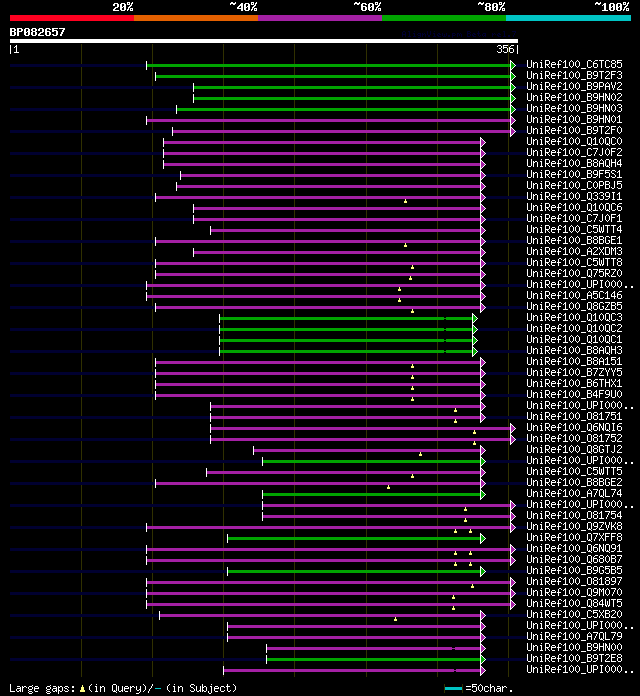Screen dimensions: 640x696
Task: Pick the UniRef100_C5WTT4 hit
Action: [x=574, y=229]
